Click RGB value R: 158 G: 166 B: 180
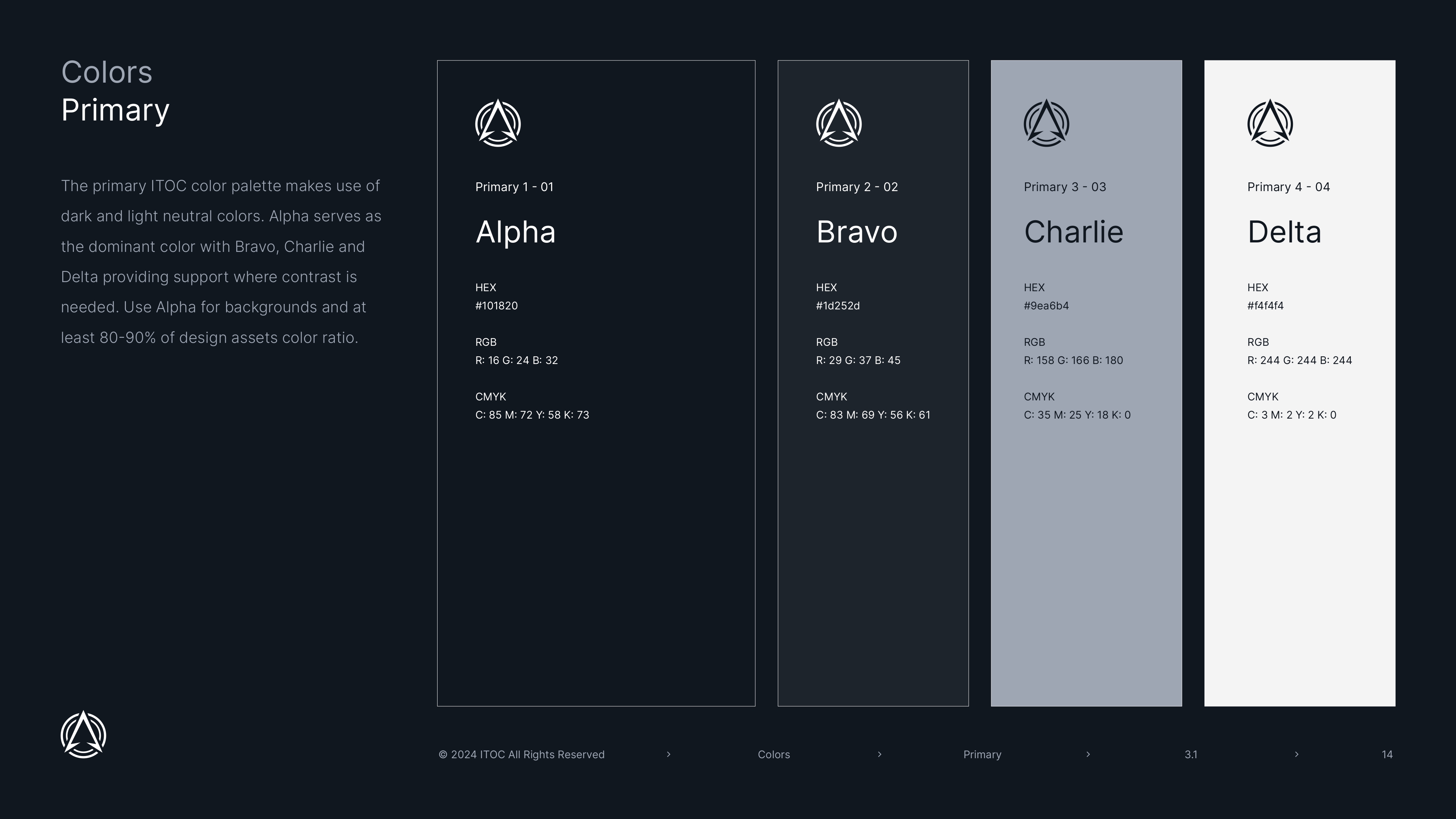Image resolution: width=1456 pixels, height=819 pixels. [1073, 361]
